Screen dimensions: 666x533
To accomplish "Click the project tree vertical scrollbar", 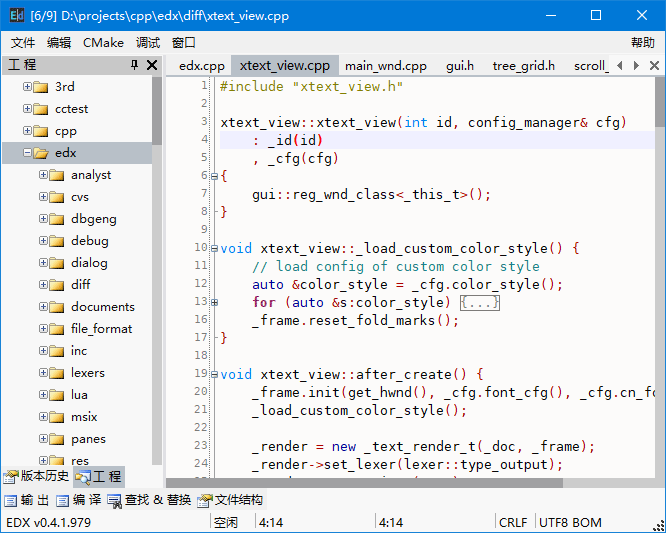I will pos(157,271).
